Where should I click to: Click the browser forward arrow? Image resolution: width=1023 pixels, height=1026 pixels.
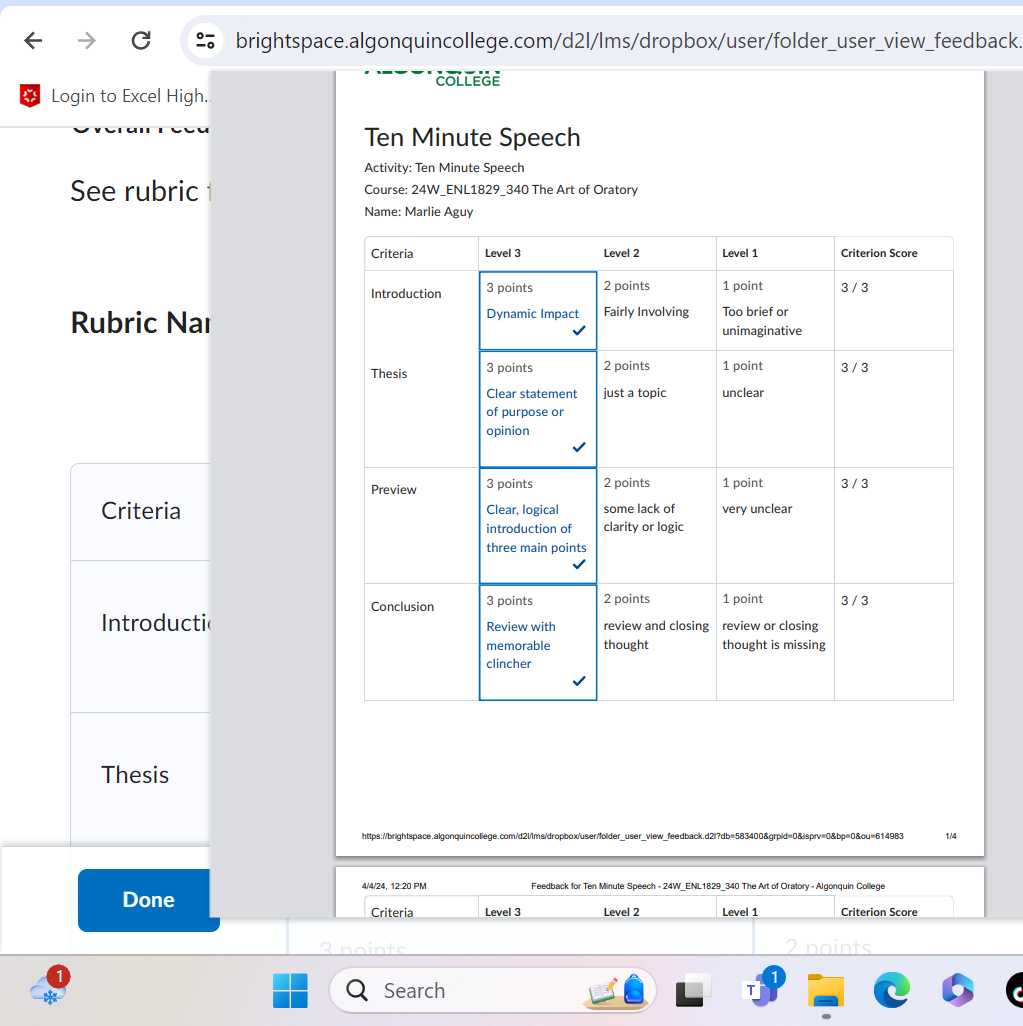tap(86, 41)
